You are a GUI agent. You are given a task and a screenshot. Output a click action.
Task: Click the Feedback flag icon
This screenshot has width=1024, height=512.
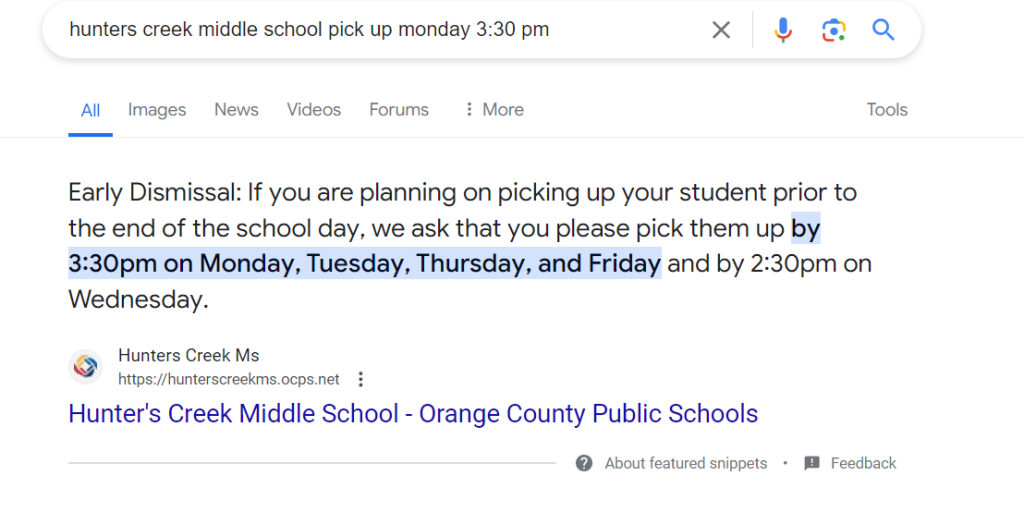812,463
